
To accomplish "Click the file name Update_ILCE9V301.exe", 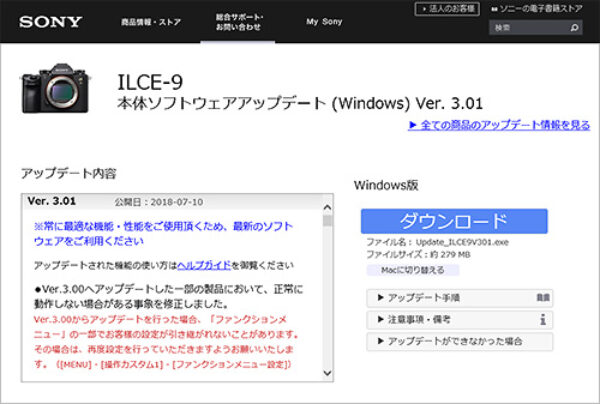I will [x=462, y=242].
